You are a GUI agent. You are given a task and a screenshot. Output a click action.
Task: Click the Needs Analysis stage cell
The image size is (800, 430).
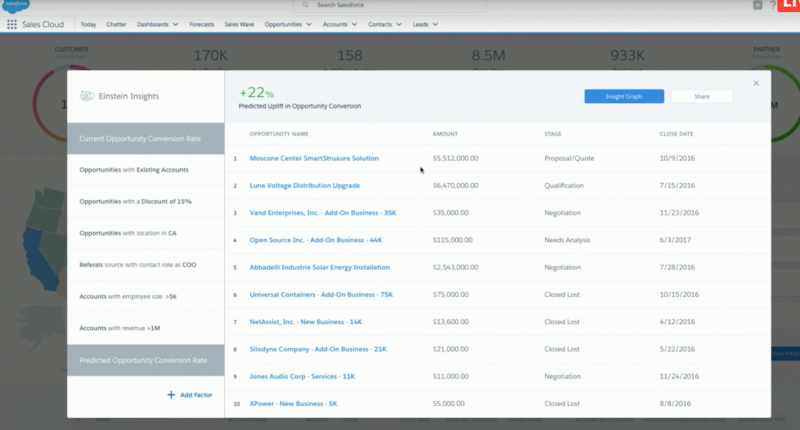(567, 240)
